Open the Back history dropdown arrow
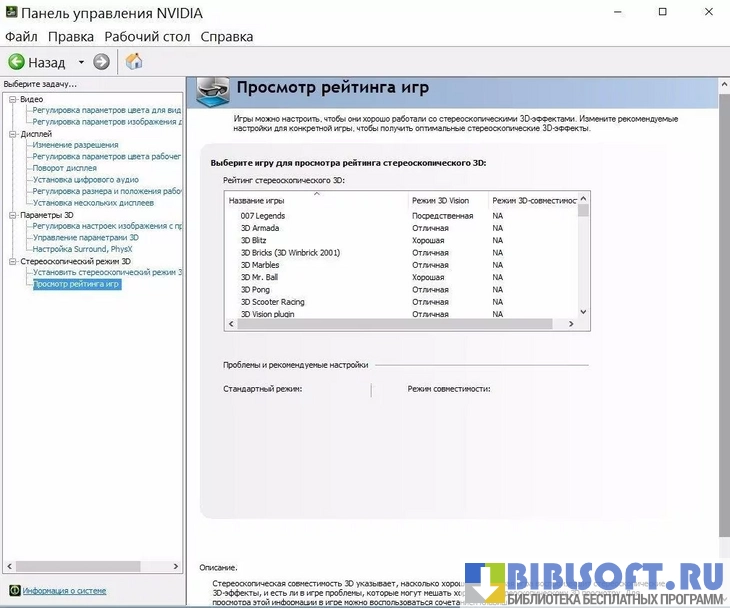 click(x=82, y=62)
